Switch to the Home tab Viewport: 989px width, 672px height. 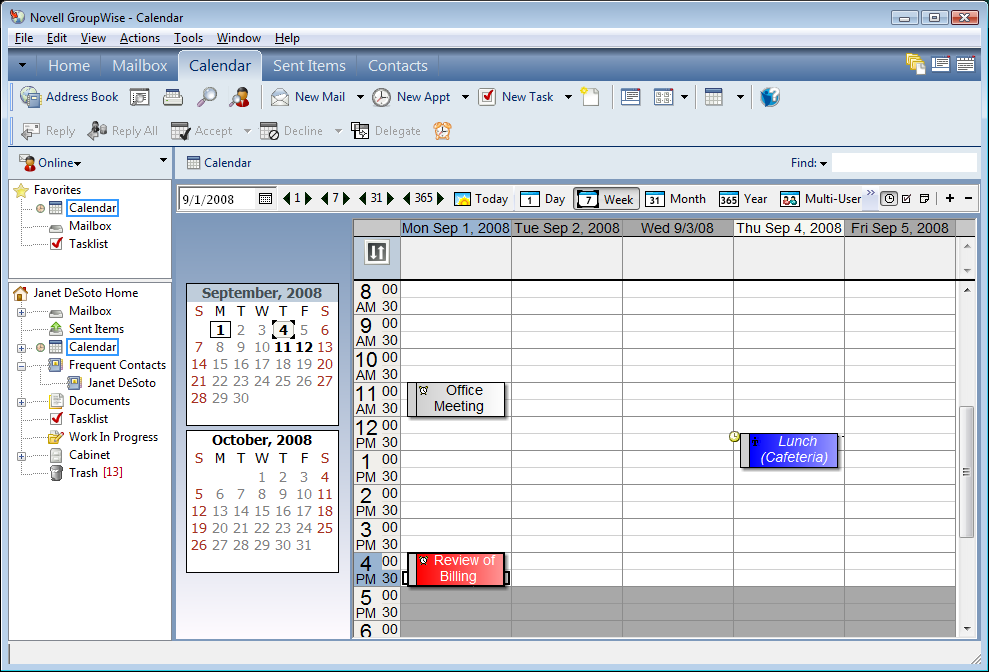[x=69, y=66]
